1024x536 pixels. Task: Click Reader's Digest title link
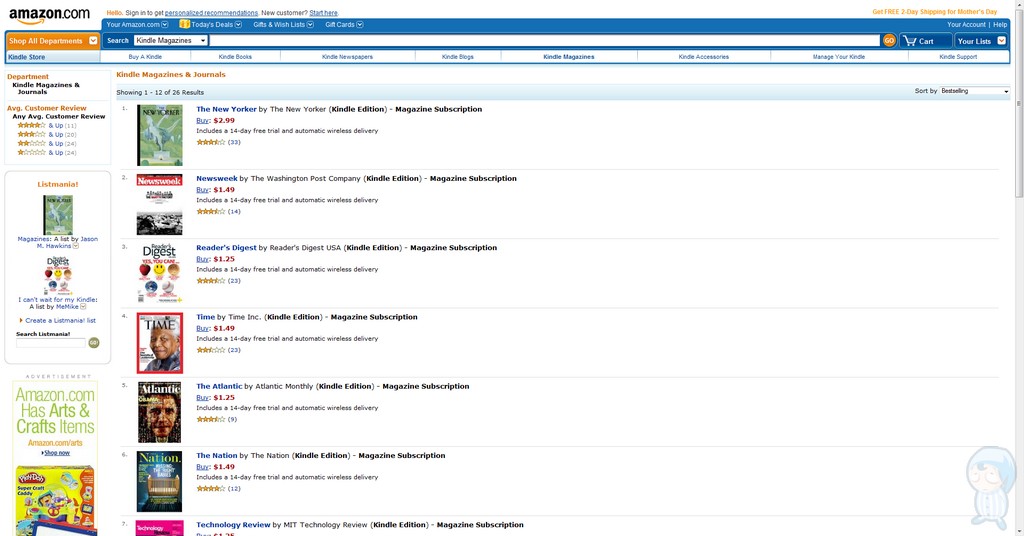(x=226, y=247)
